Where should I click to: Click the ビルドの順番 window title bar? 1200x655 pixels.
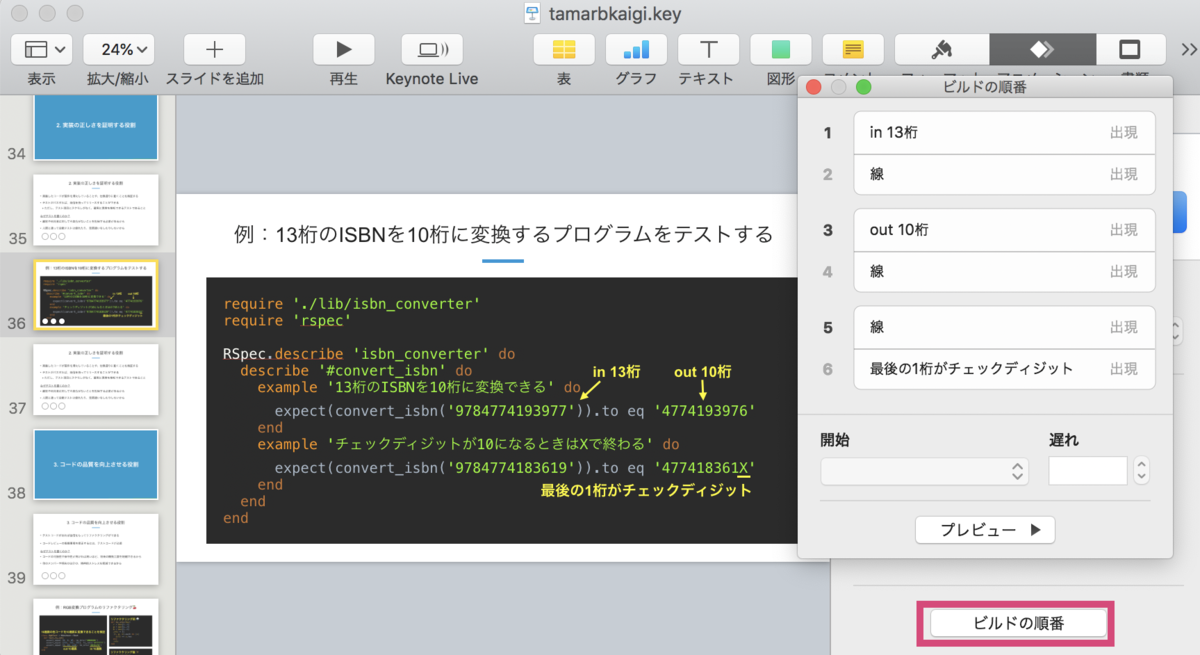click(x=985, y=87)
